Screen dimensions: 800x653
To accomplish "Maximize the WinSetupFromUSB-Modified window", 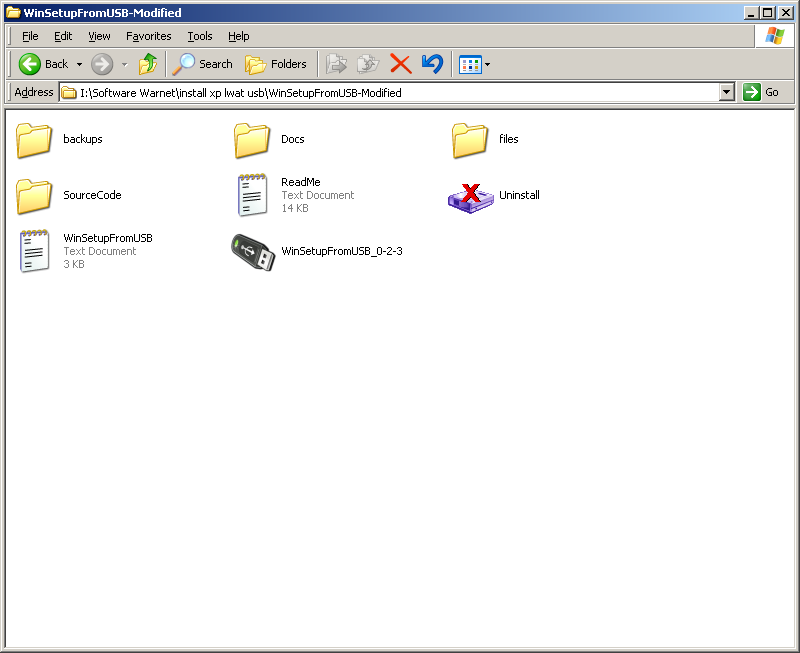I will click(767, 13).
